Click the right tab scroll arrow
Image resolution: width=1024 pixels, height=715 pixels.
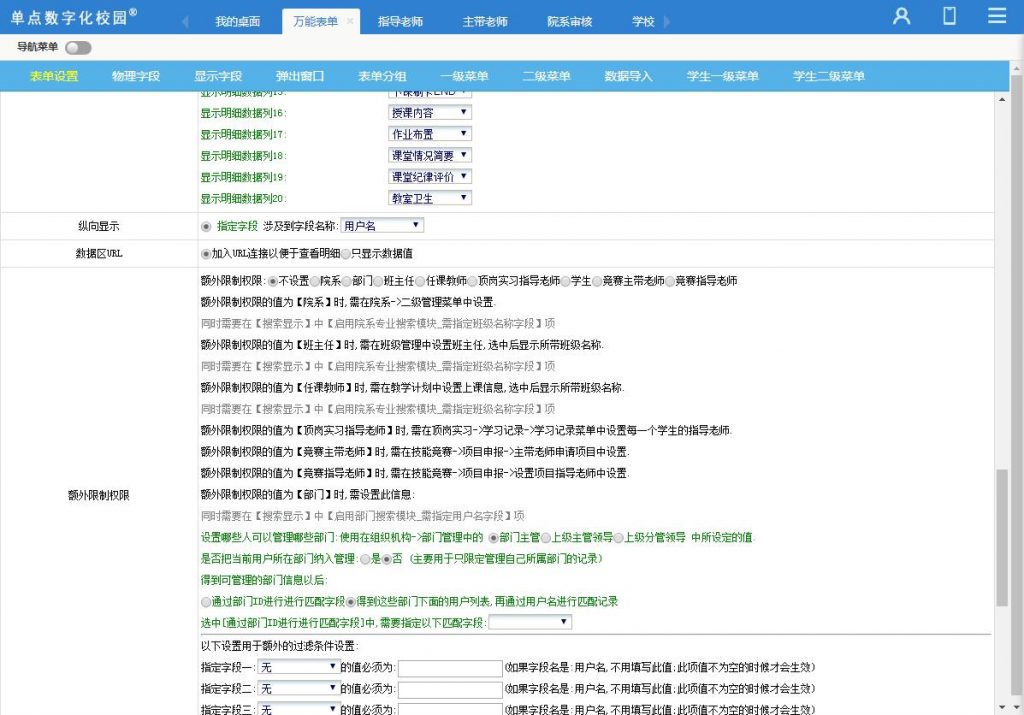(x=667, y=22)
